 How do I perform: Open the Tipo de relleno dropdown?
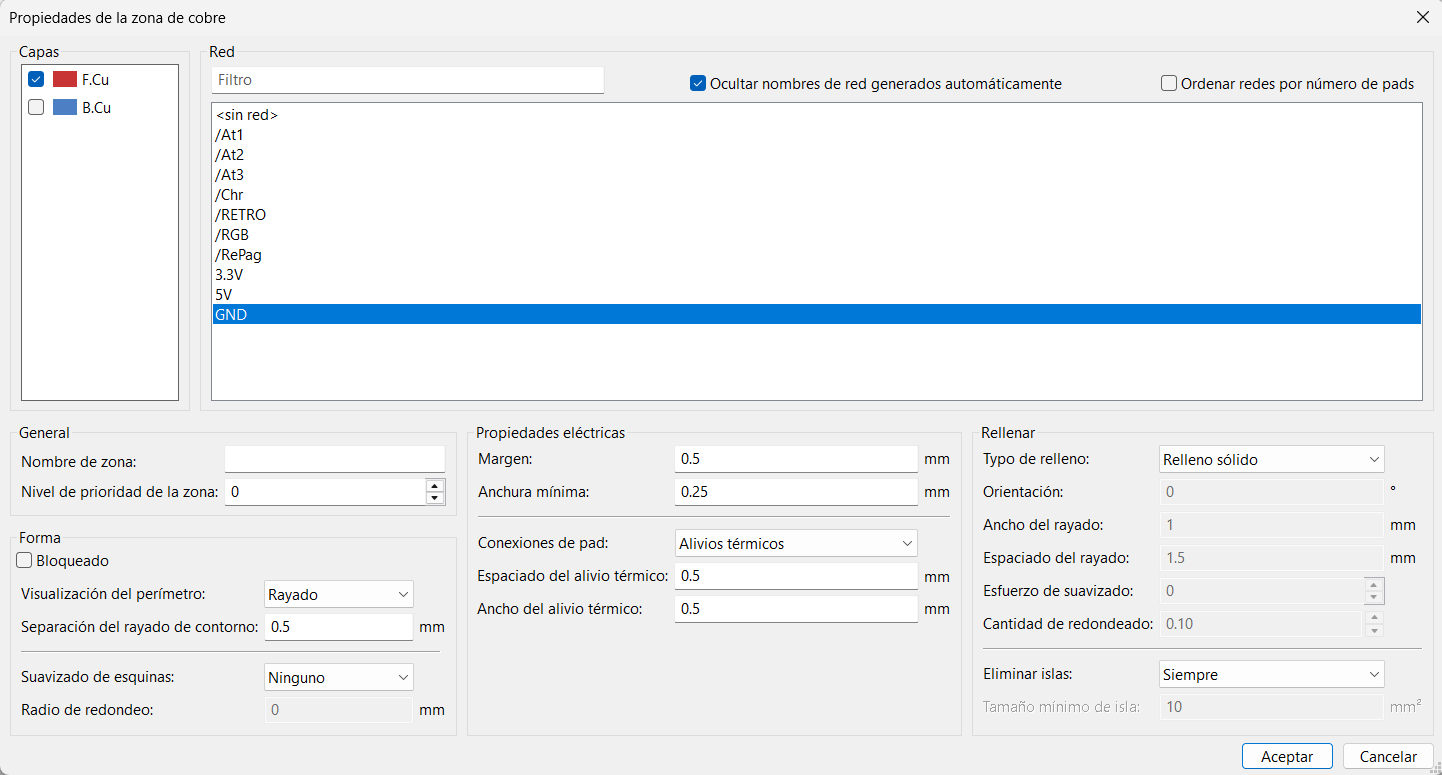pyautogui.click(x=1271, y=459)
